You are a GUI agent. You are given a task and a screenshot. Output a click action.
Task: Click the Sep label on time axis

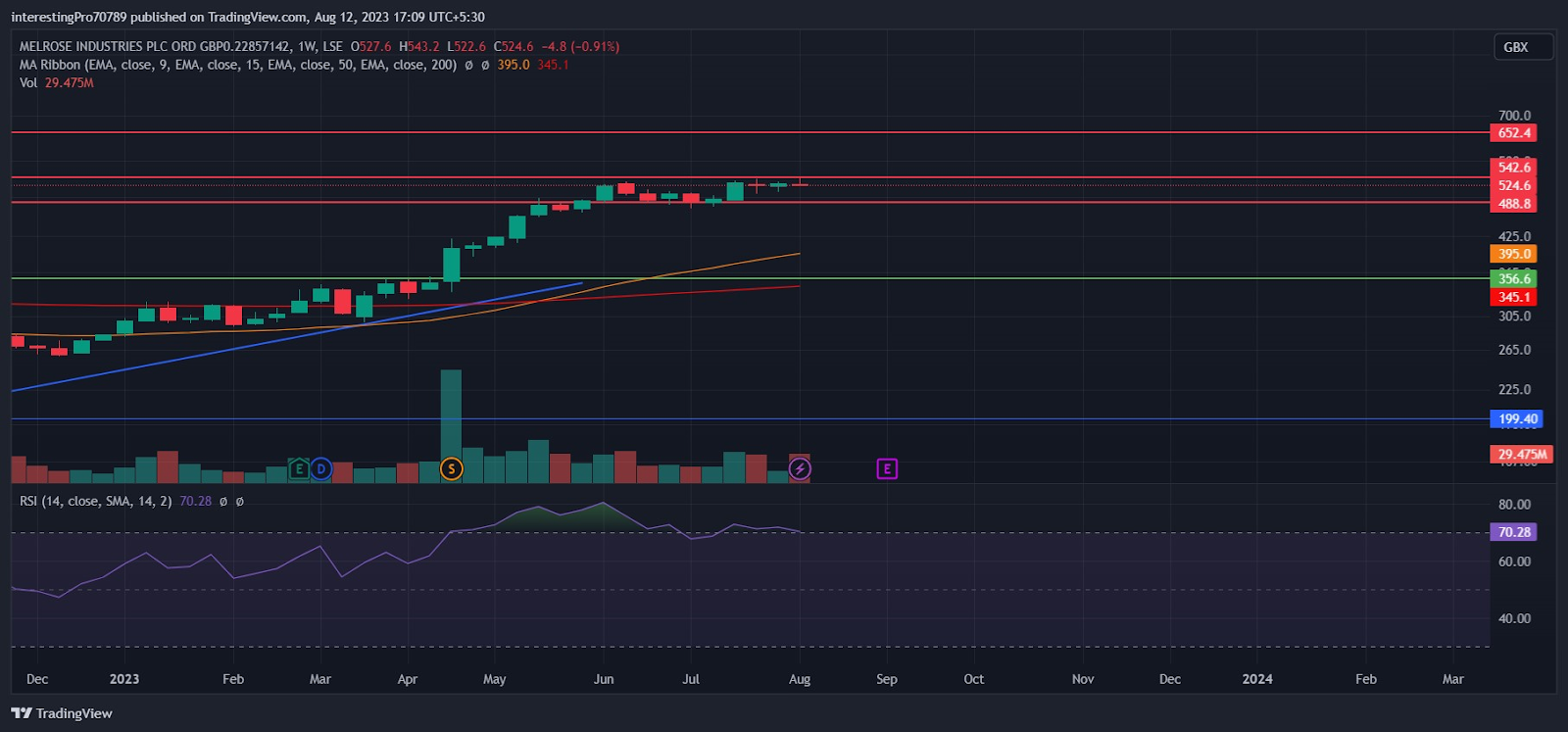pos(887,679)
